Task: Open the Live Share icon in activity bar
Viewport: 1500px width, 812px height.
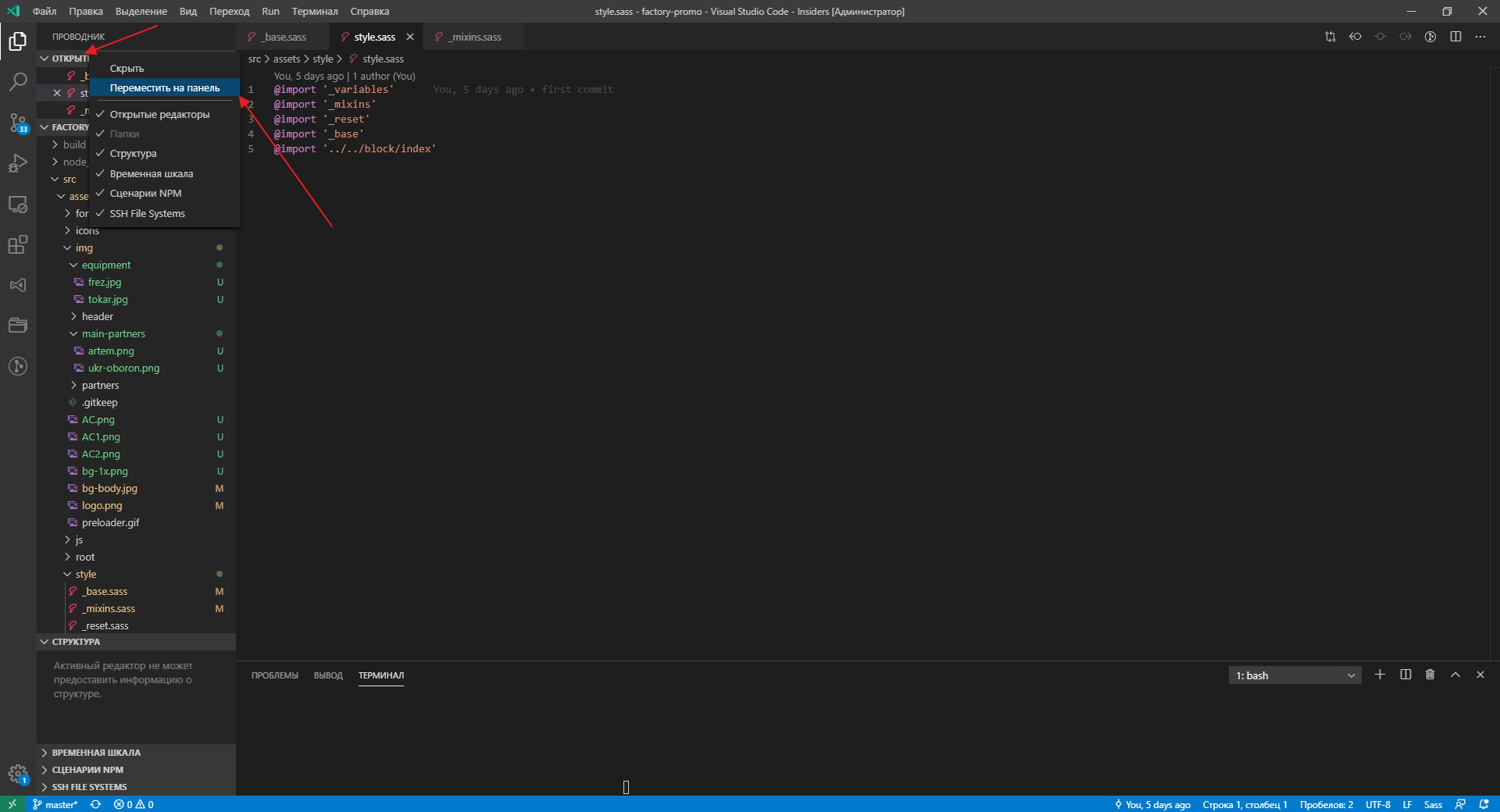Action: pos(18,285)
